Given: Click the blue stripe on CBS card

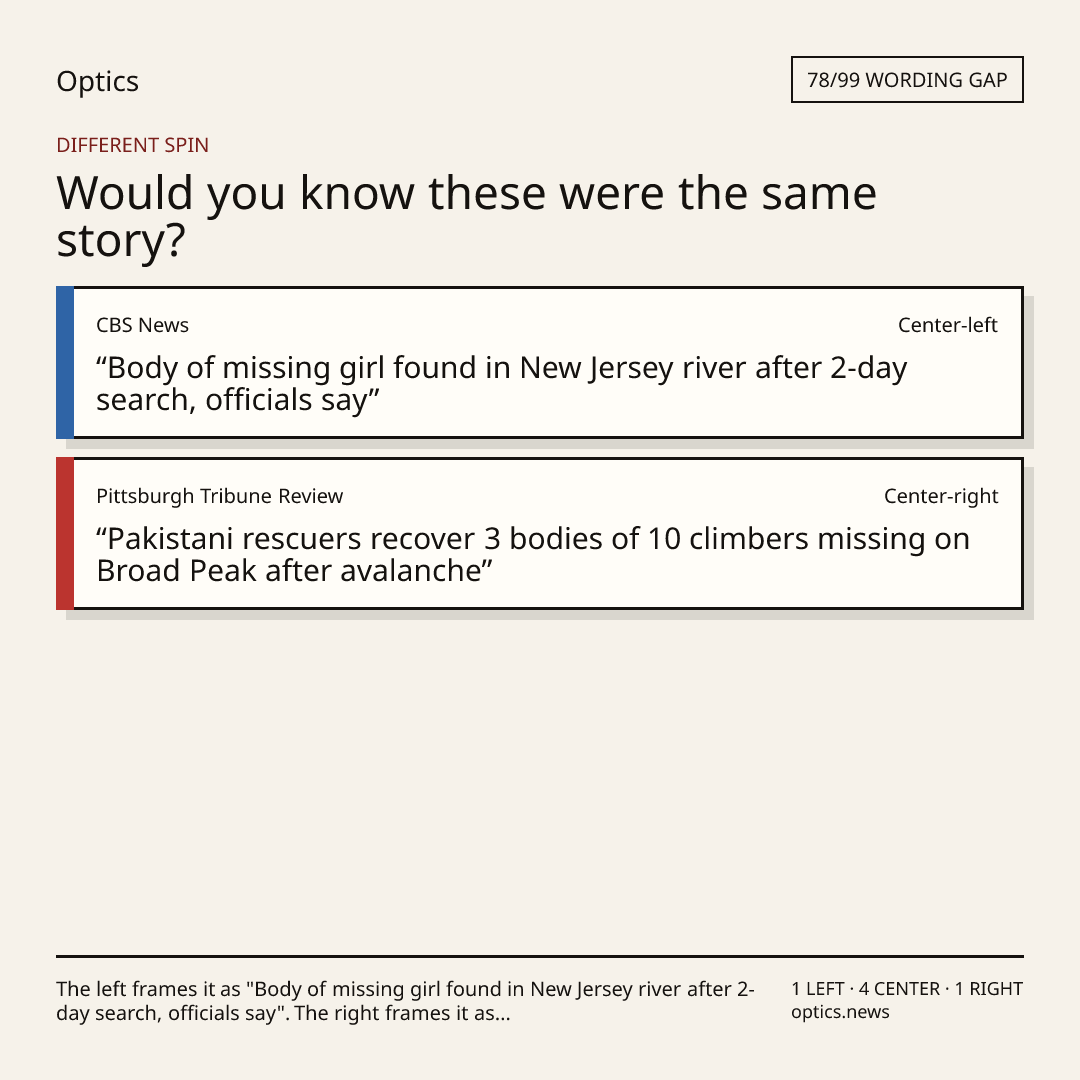Looking at the screenshot, I should tap(65, 362).
